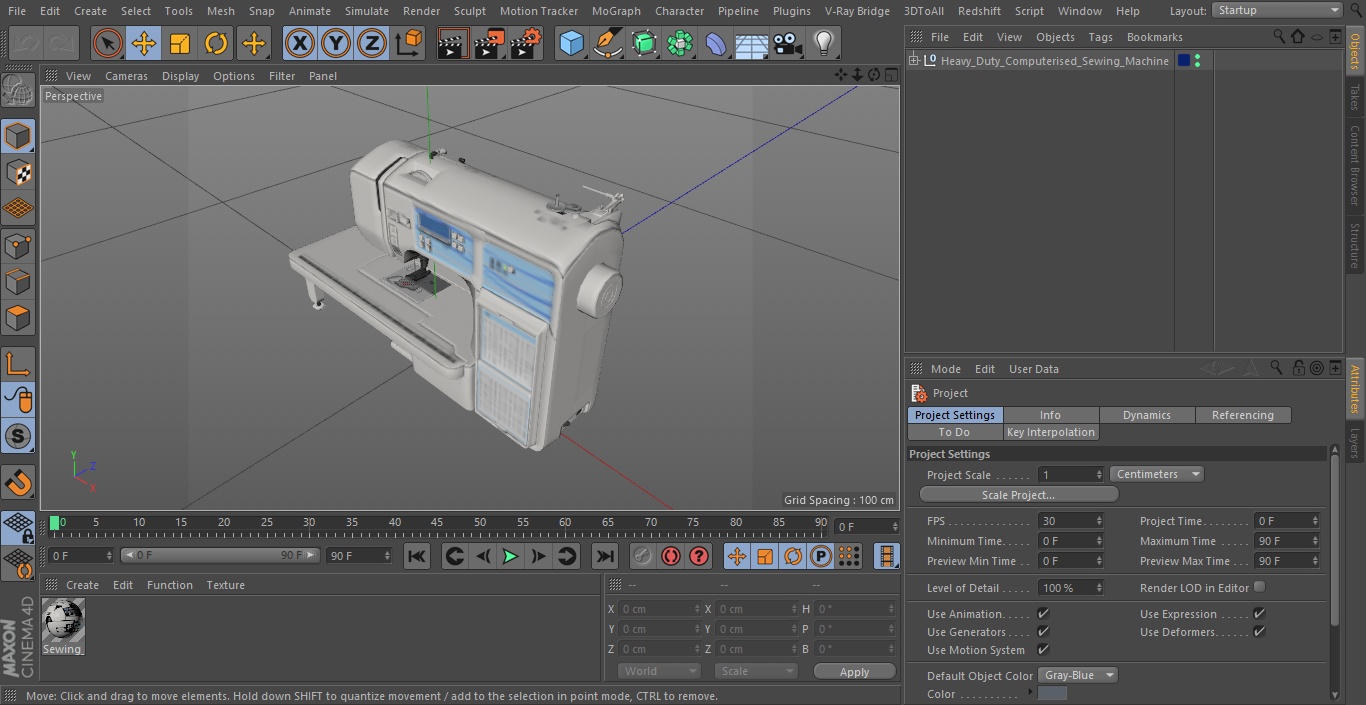Click the Scale Project button
The width and height of the screenshot is (1366, 705).
tap(1018, 494)
